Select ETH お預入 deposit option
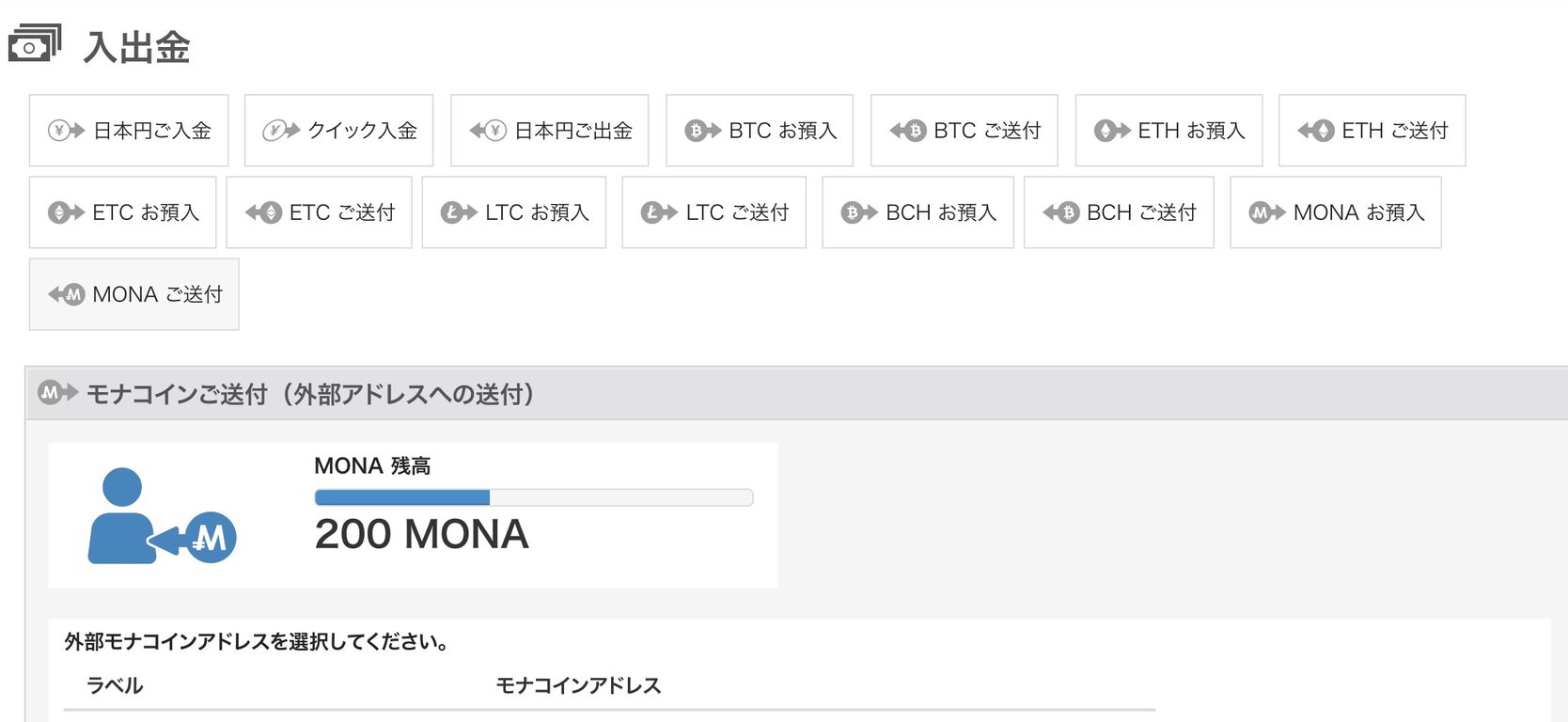1568x722 pixels. point(1169,131)
